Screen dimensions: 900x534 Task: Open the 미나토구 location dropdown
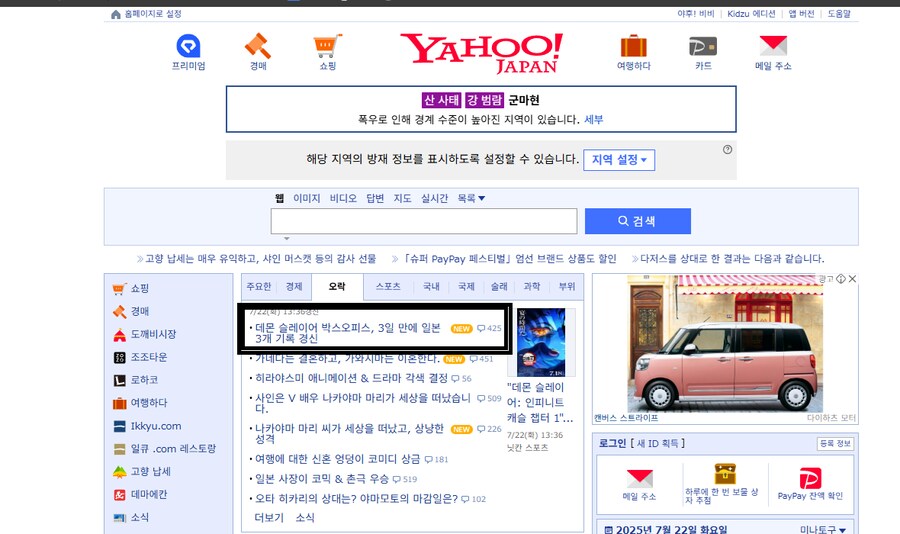(x=823, y=529)
